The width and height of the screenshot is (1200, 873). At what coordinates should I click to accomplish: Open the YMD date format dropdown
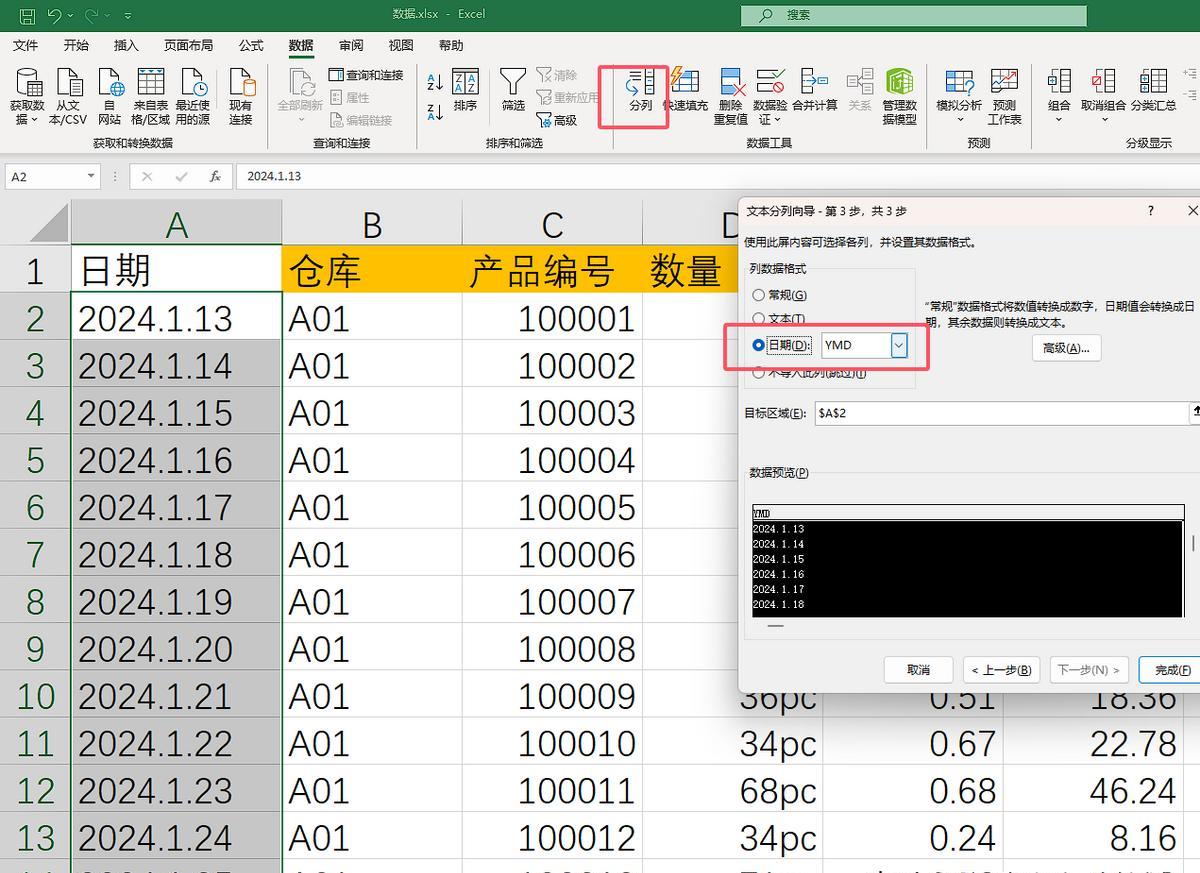(x=899, y=345)
